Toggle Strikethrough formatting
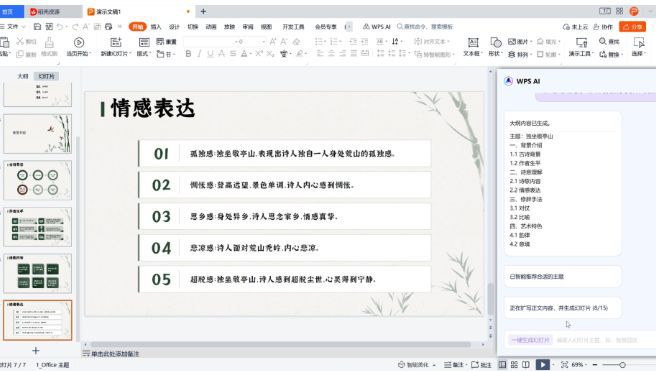The image size is (656, 371). [x=233, y=54]
